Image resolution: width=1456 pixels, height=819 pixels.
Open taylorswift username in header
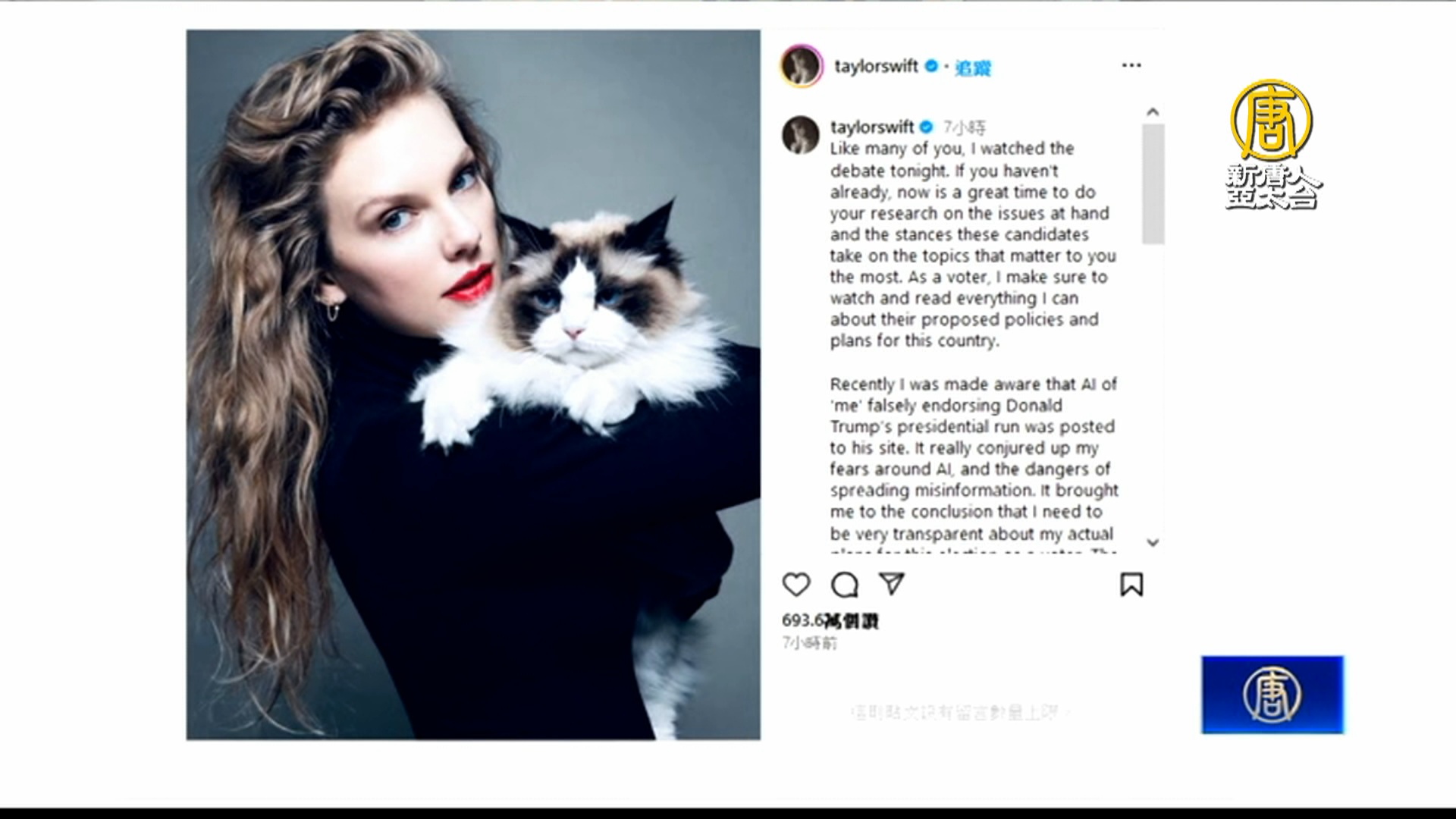click(x=876, y=66)
